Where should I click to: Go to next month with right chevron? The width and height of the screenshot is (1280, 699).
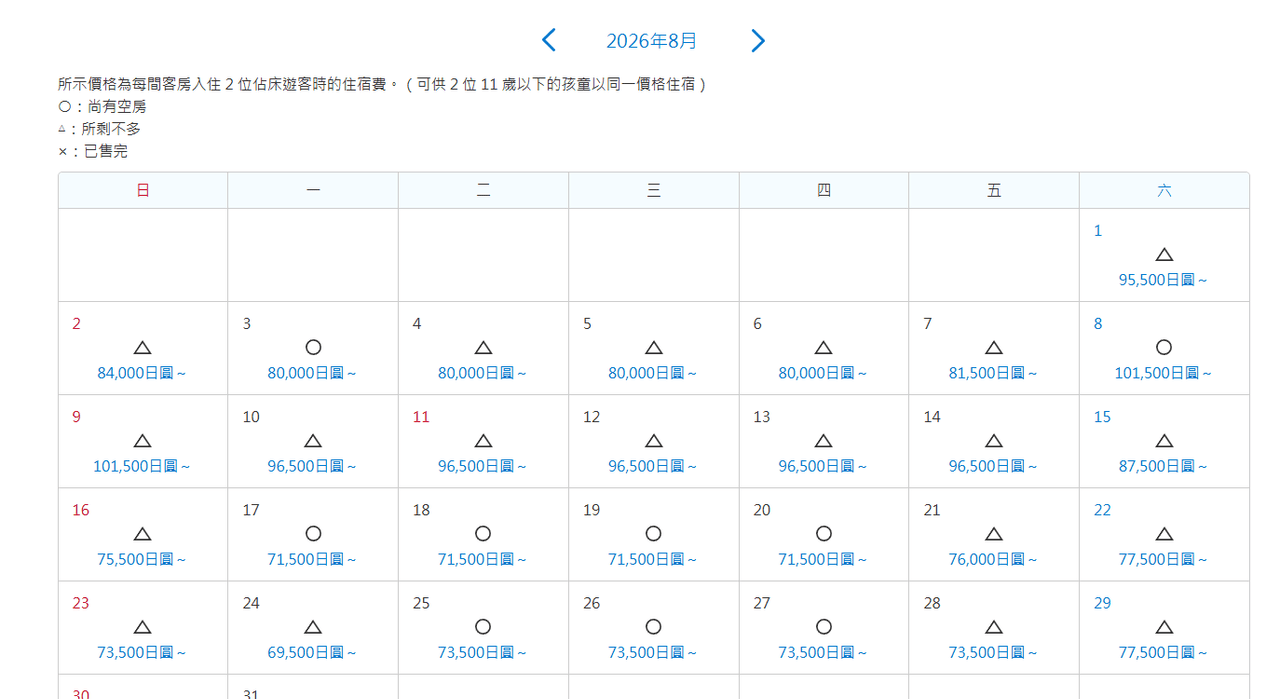click(757, 41)
